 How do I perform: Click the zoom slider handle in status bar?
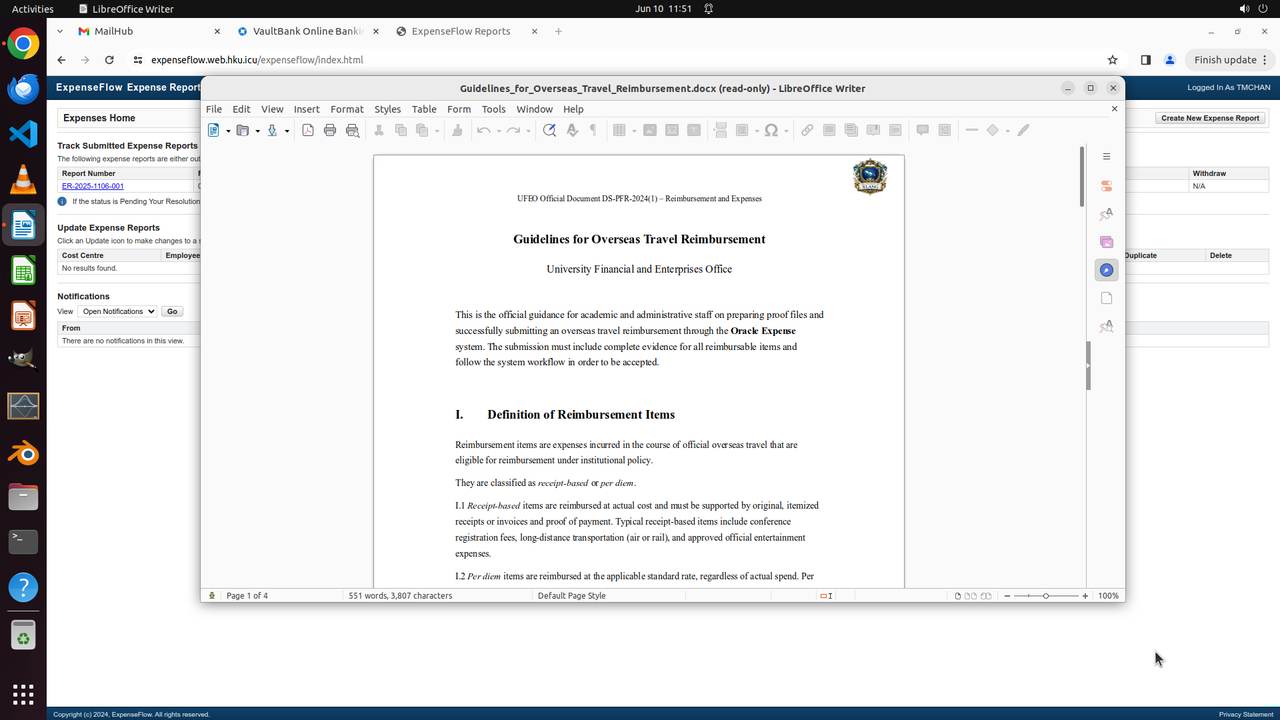[x=1046, y=596]
